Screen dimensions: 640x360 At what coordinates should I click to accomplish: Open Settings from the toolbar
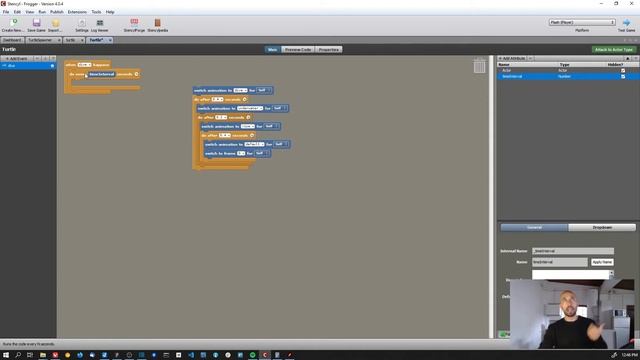click(x=82, y=24)
